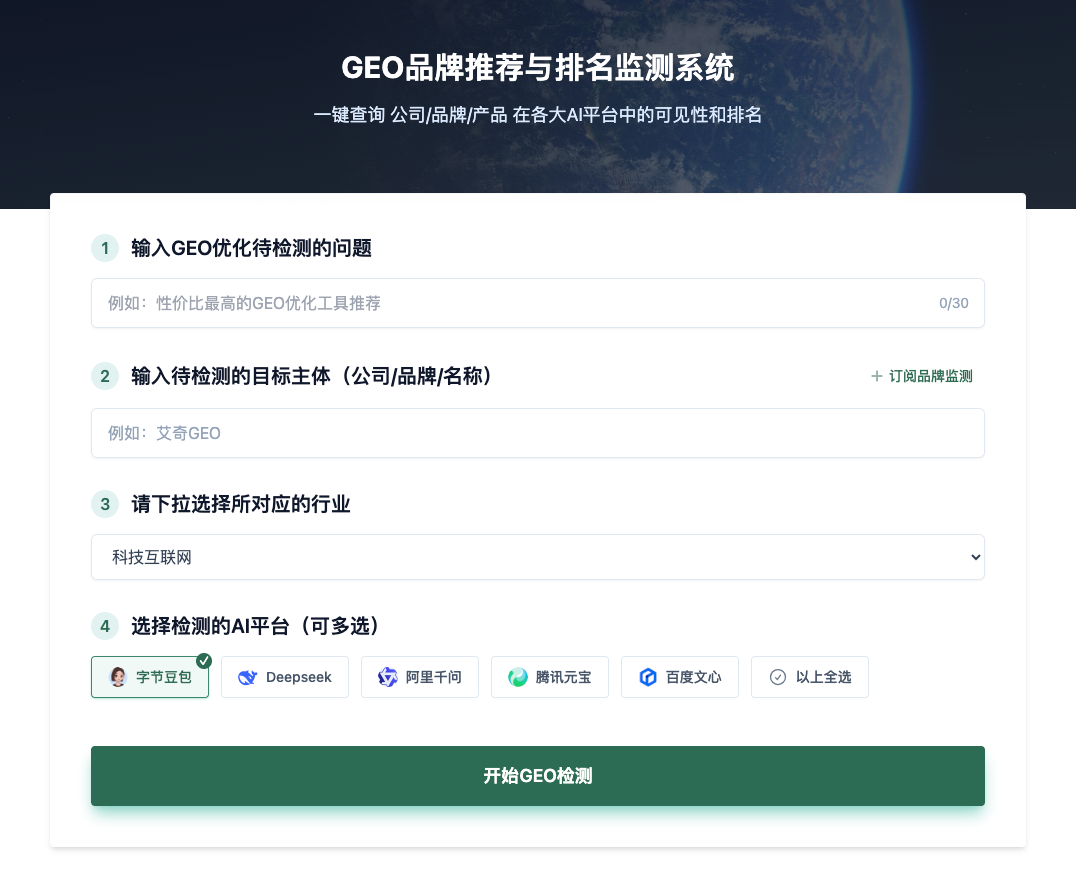Image resolution: width=1076 pixels, height=886 pixels.
Task: Click the circled check icon beside 以上全选
Action: click(778, 677)
